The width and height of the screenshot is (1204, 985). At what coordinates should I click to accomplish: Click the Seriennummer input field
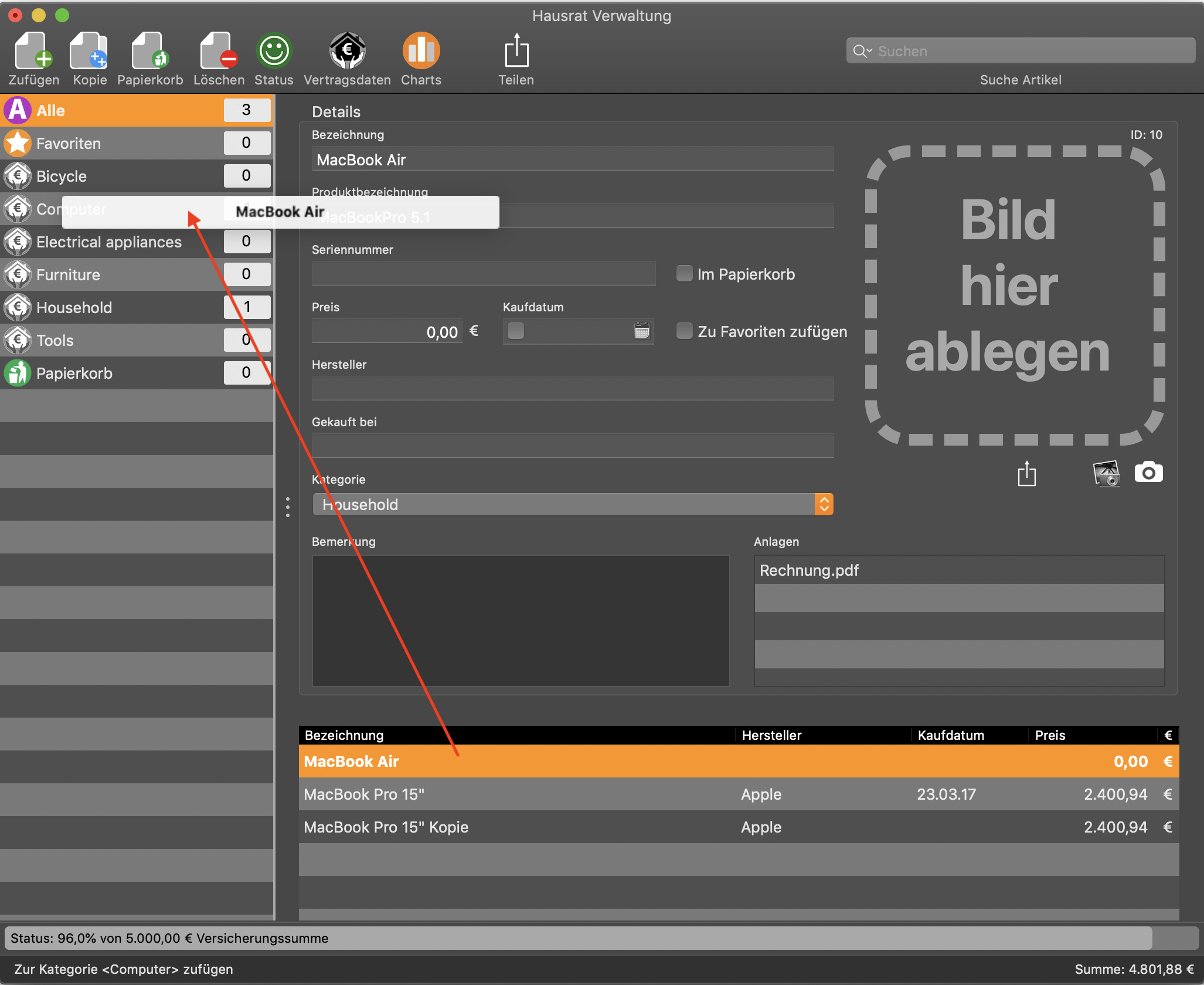point(484,274)
